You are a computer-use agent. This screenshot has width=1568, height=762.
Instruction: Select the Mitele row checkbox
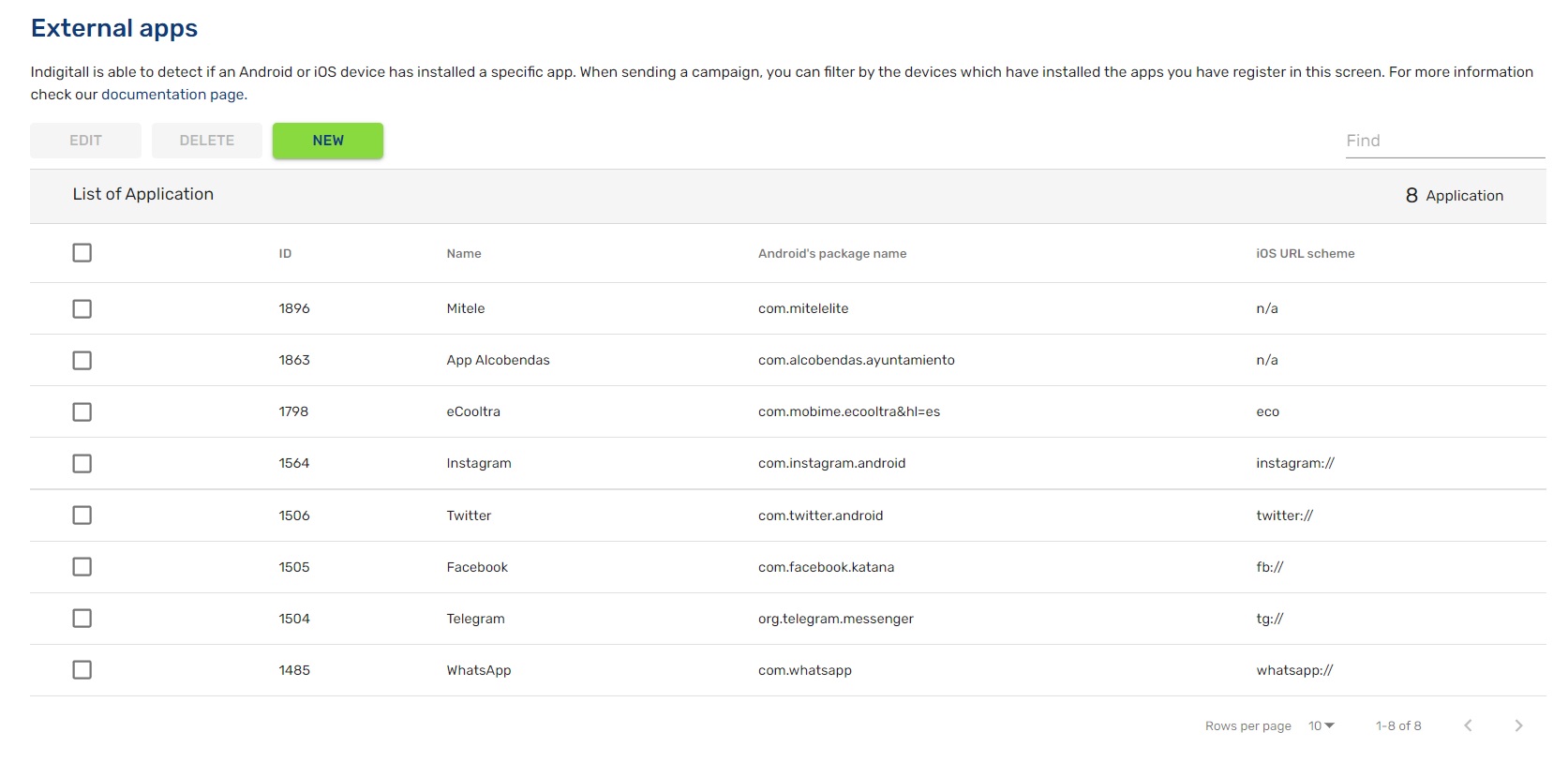82,308
